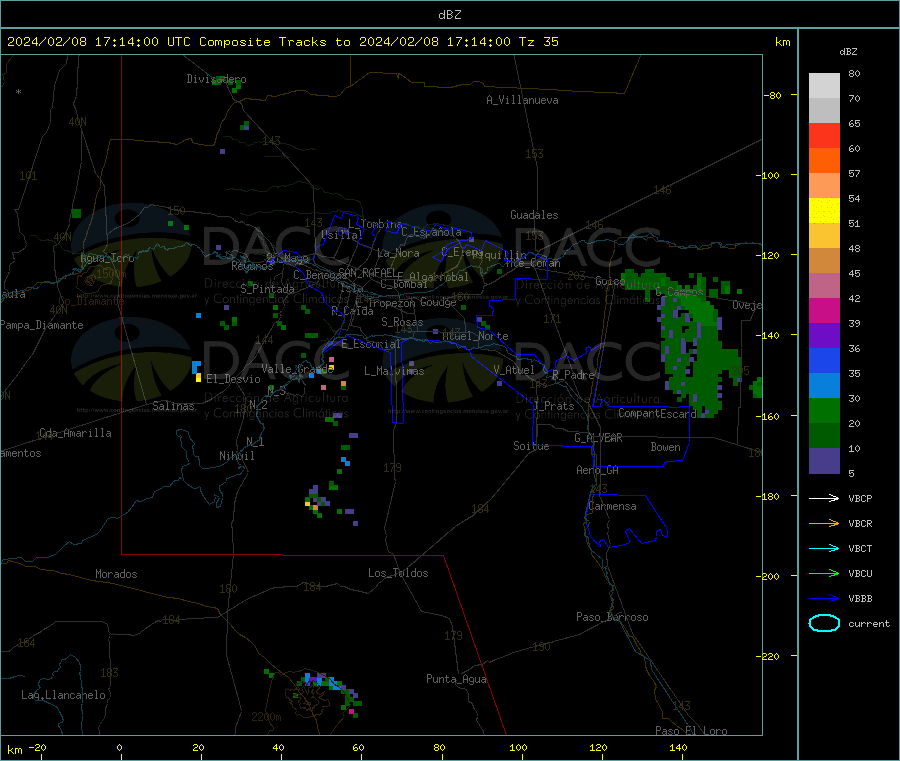Click the 'J_Prats' map label

coord(554,406)
